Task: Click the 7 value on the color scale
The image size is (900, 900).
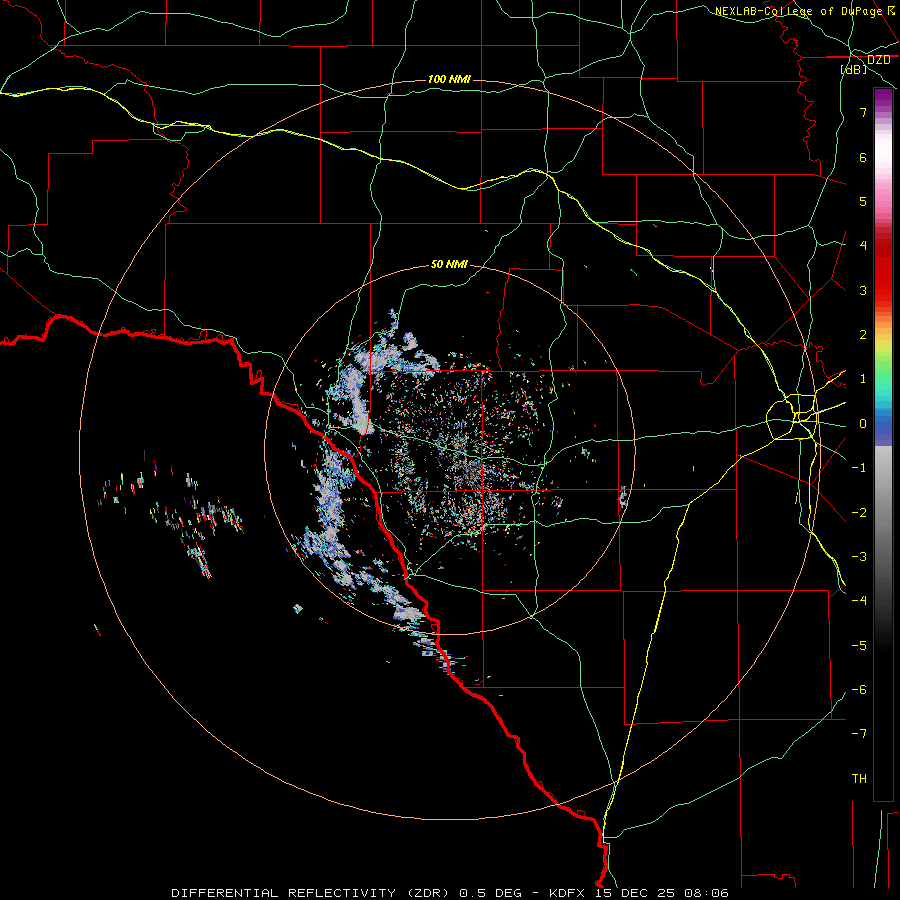Action: (x=863, y=112)
